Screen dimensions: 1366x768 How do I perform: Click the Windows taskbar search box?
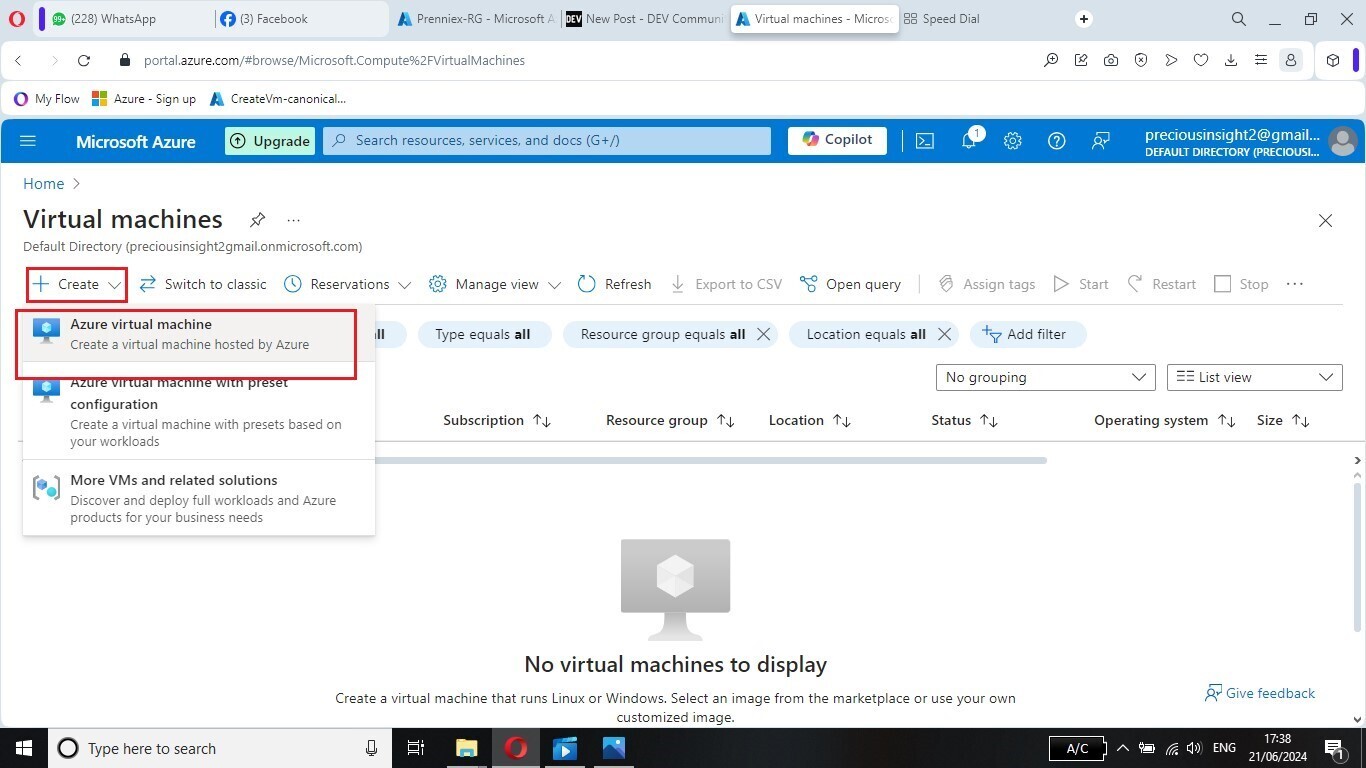click(x=218, y=748)
